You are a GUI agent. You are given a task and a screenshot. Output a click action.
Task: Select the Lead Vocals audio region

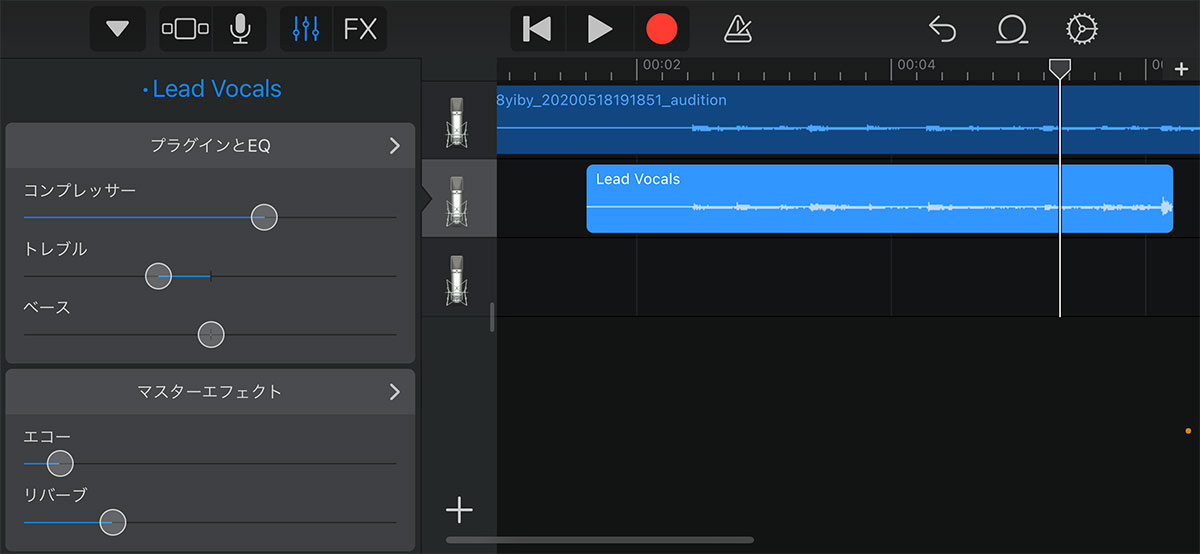click(x=879, y=198)
